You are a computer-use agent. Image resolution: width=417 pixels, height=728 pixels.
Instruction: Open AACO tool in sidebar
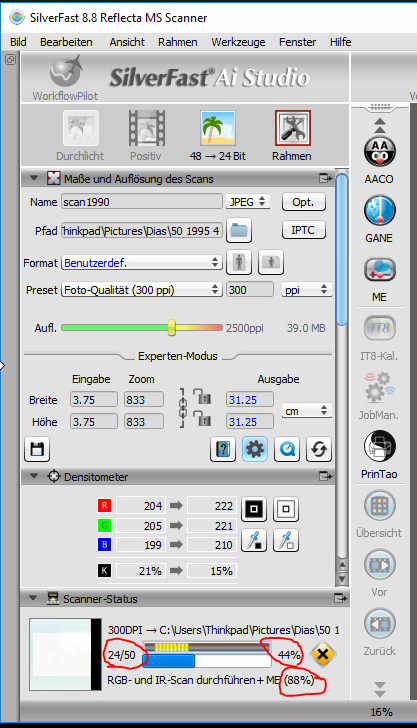tap(379, 153)
